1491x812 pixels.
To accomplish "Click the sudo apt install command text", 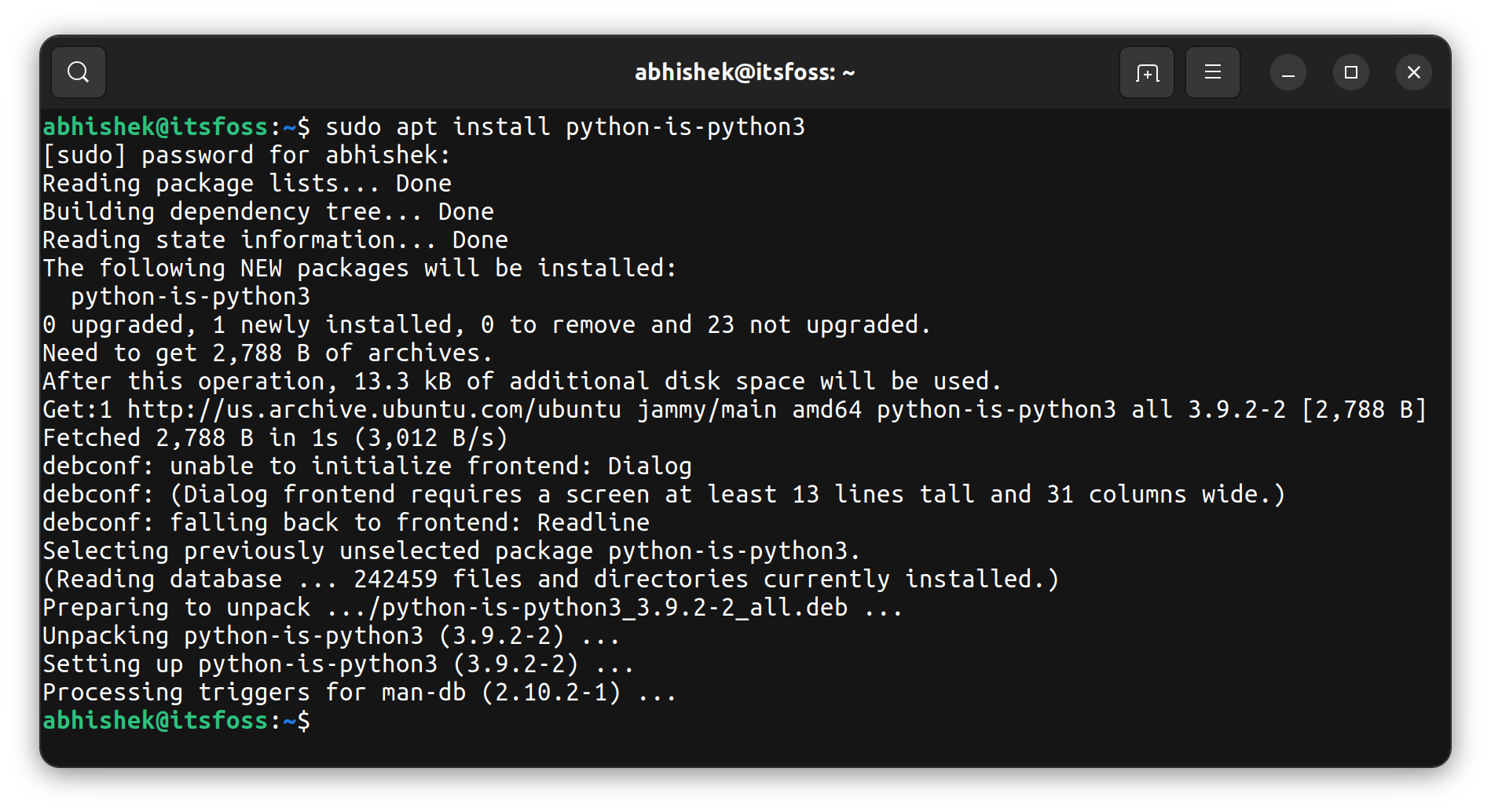I will point(565,126).
